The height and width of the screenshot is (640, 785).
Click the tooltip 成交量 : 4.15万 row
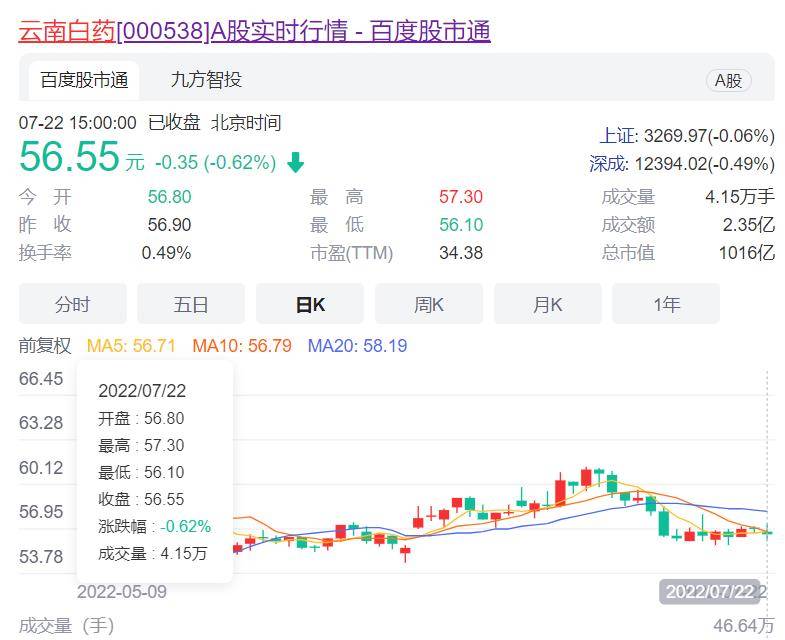coord(153,553)
